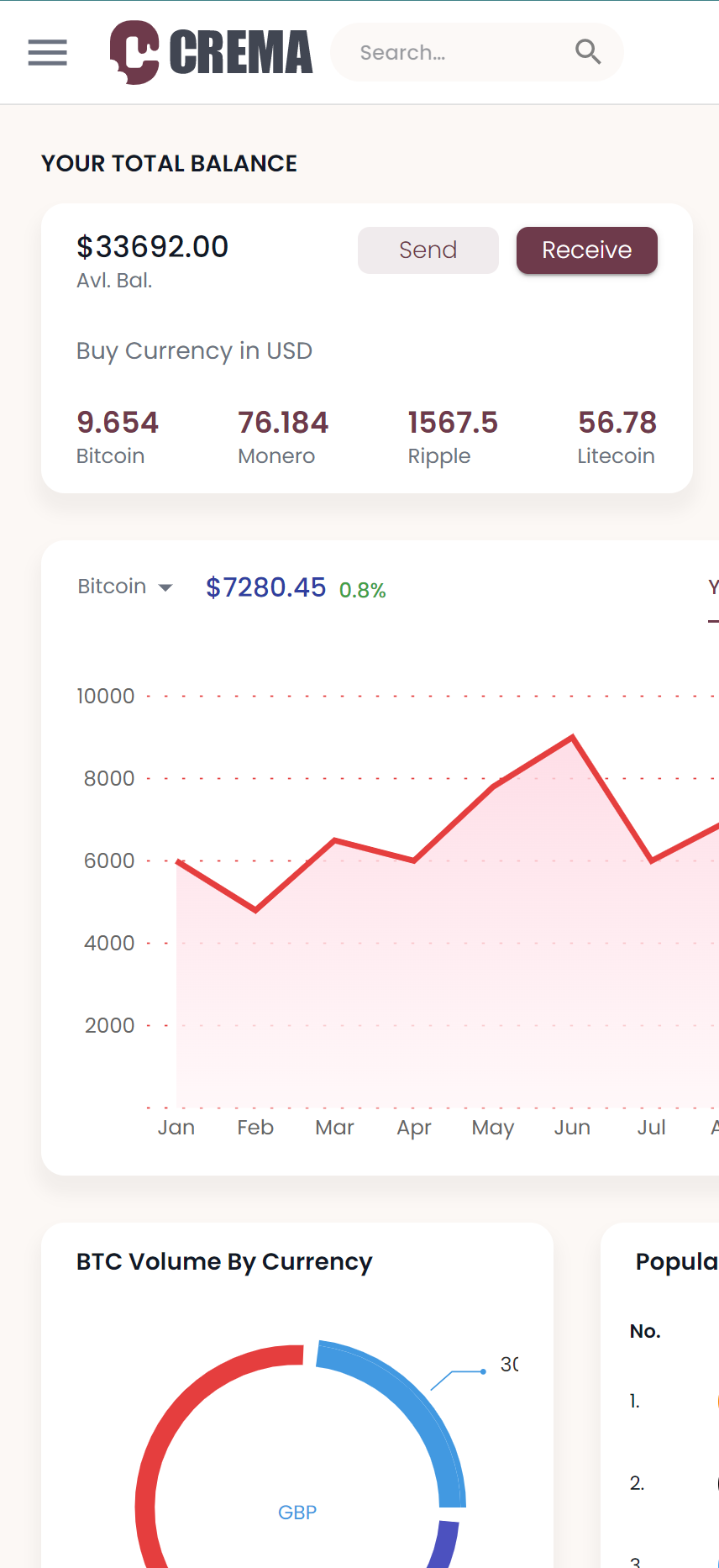Click the dropdown arrow beside Bitcoin
The image size is (719, 1568).
pyautogui.click(x=165, y=587)
